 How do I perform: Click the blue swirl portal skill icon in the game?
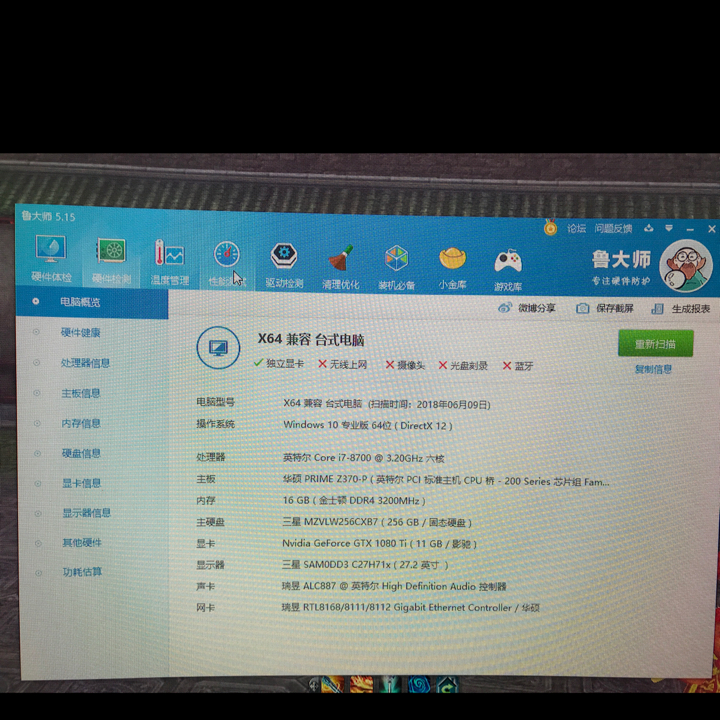(x=419, y=685)
